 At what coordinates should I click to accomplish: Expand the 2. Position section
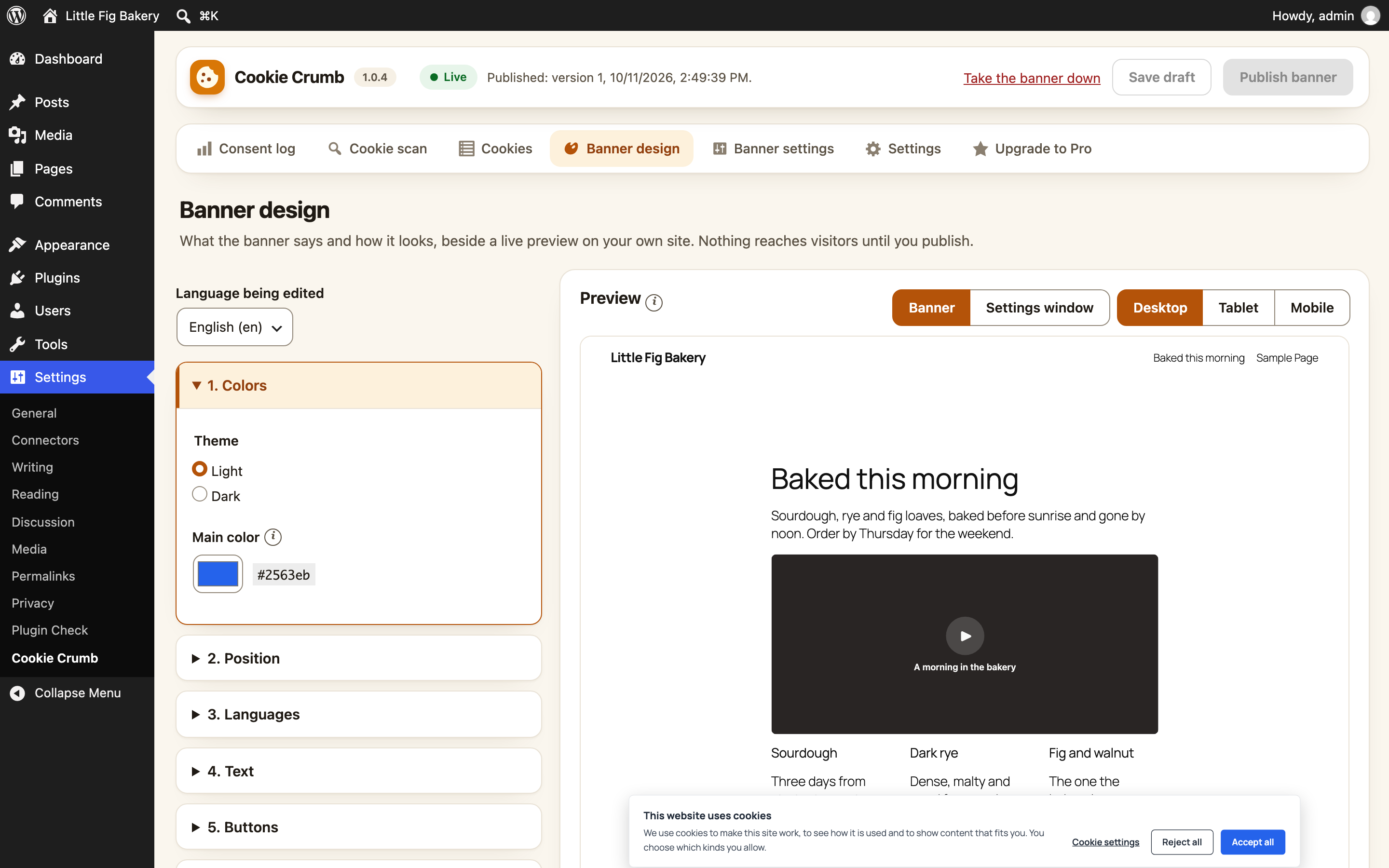click(x=359, y=658)
